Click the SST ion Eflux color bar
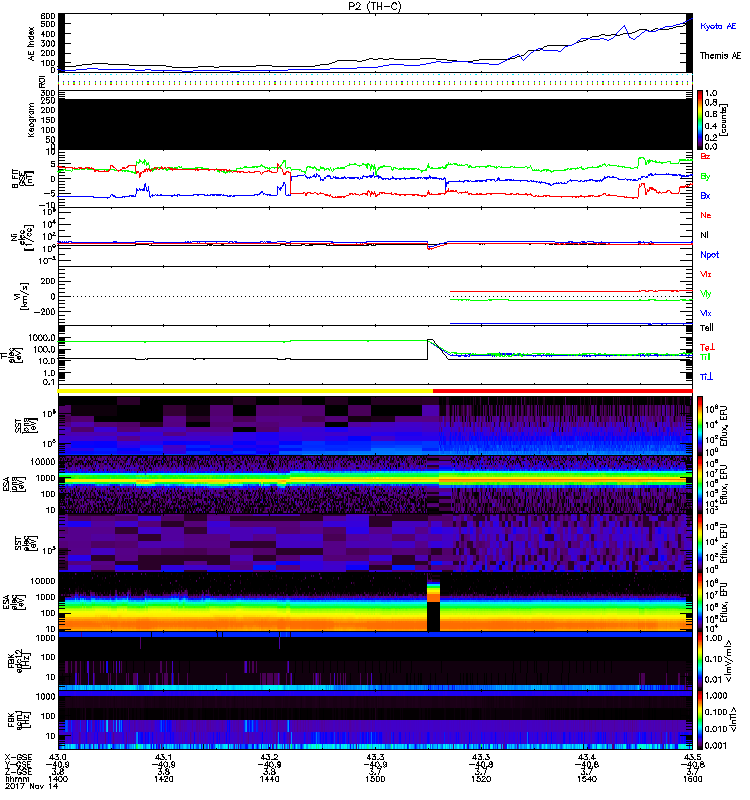The height and width of the screenshot is (800, 750). 700,424
